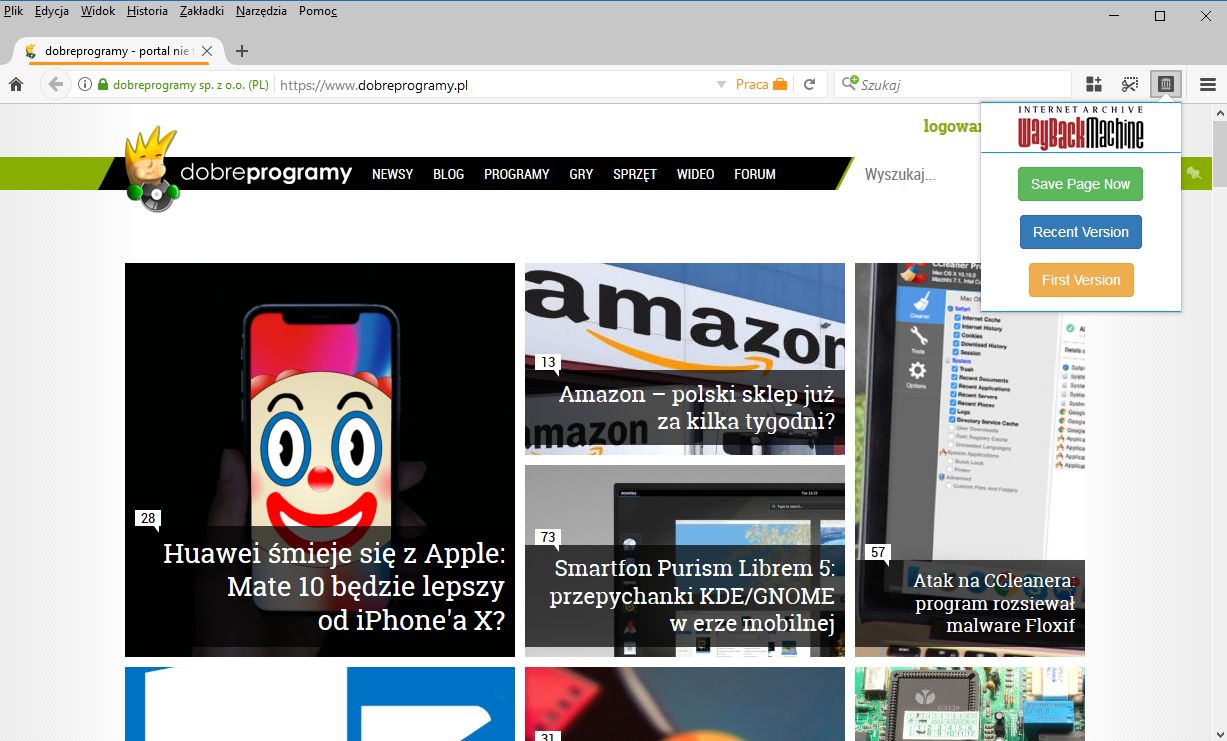Viewport: 1227px width, 741px height.
Task: Click the 13 comments badge
Action: pyautogui.click(x=548, y=362)
